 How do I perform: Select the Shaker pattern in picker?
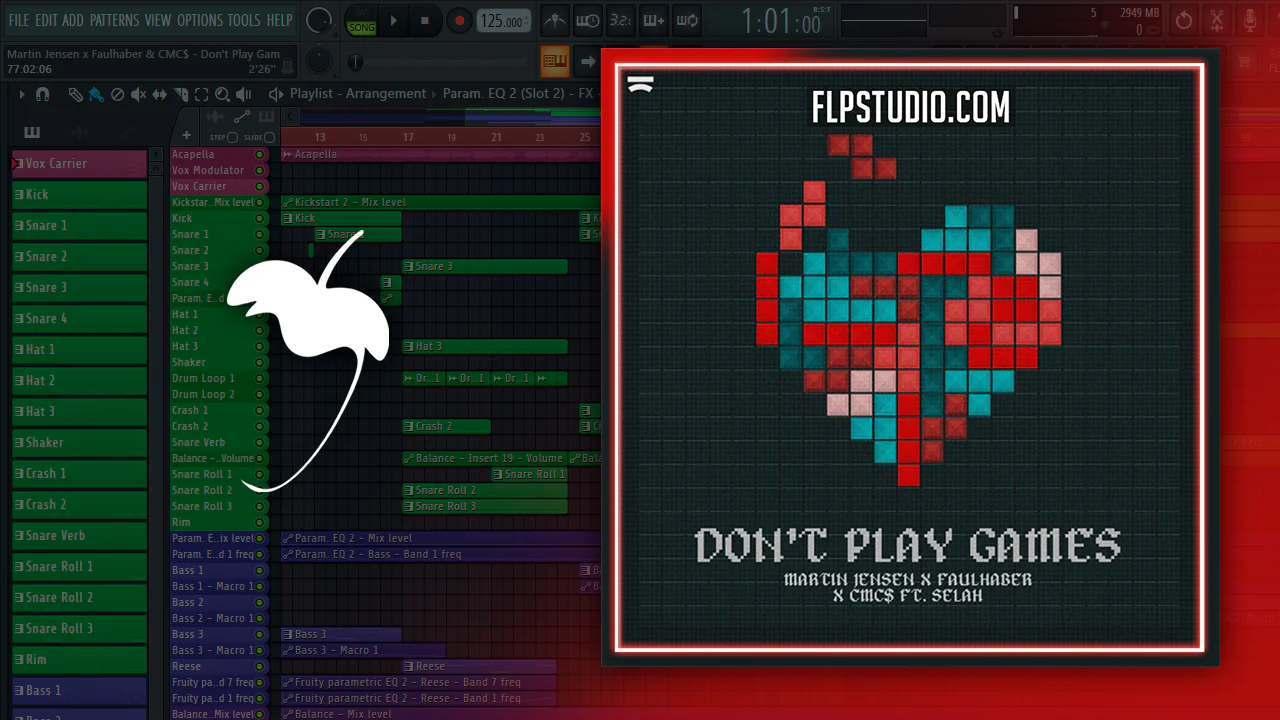pos(79,443)
